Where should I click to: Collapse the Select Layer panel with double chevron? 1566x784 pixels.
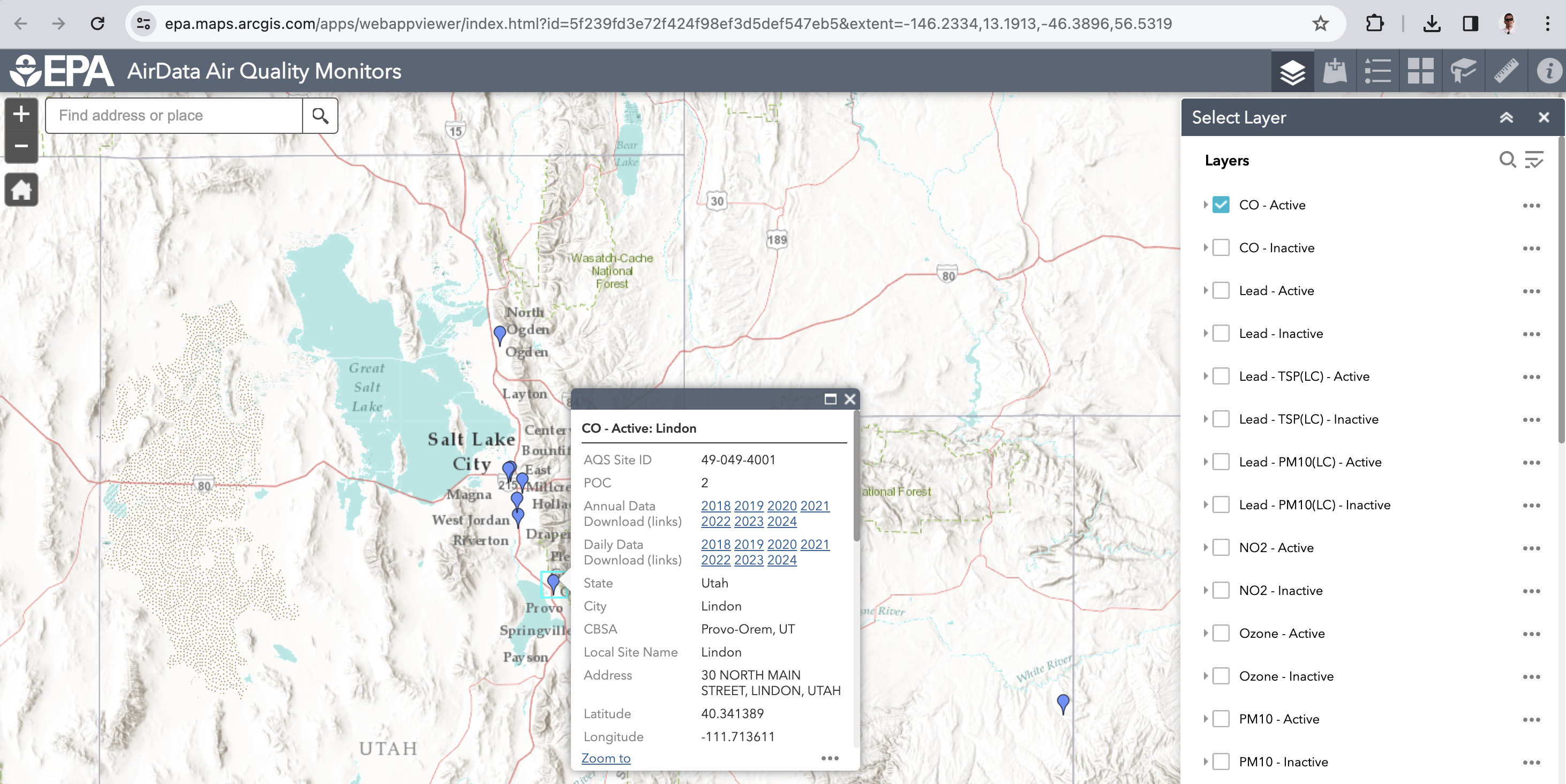point(1507,117)
